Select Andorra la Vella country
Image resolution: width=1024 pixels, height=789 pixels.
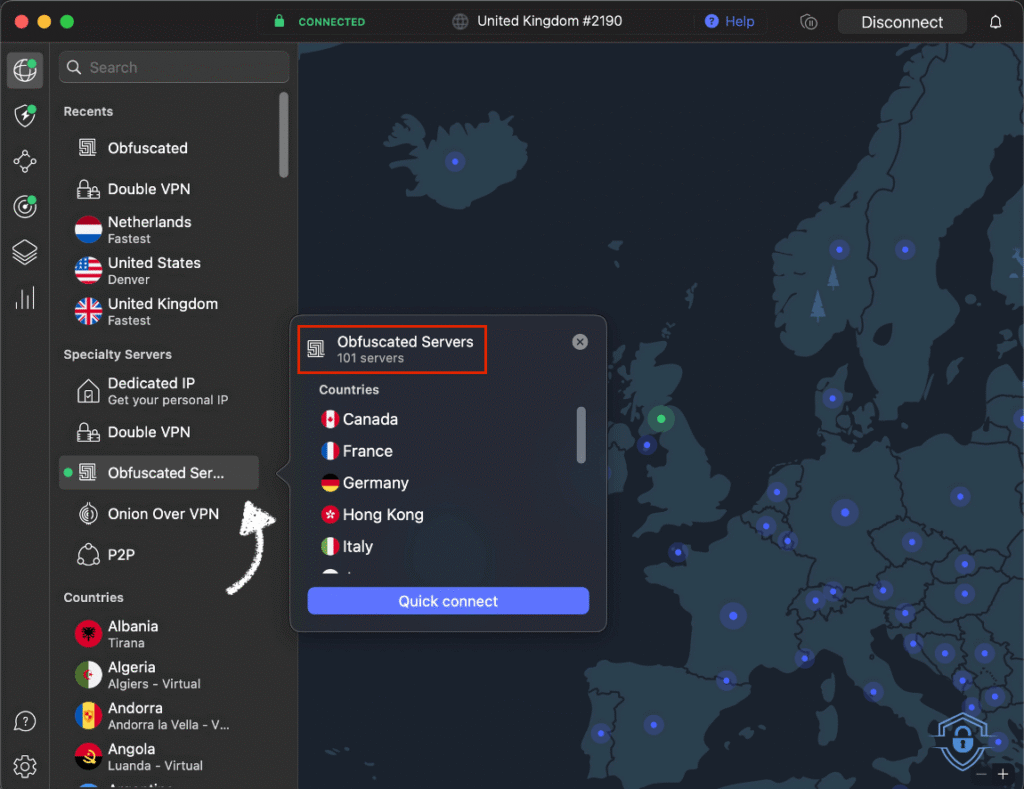pyautogui.click(x=159, y=716)
